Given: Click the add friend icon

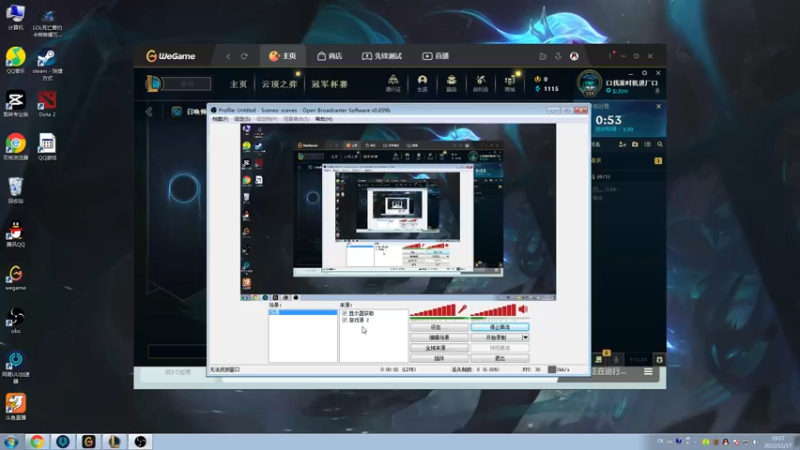Looking at the screenshot, I should click(622, 144).
